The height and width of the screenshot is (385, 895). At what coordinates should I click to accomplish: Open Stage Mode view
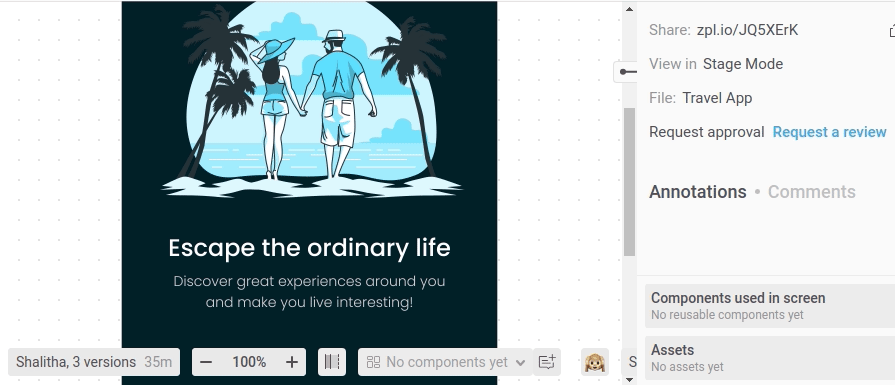coord(743,64)
